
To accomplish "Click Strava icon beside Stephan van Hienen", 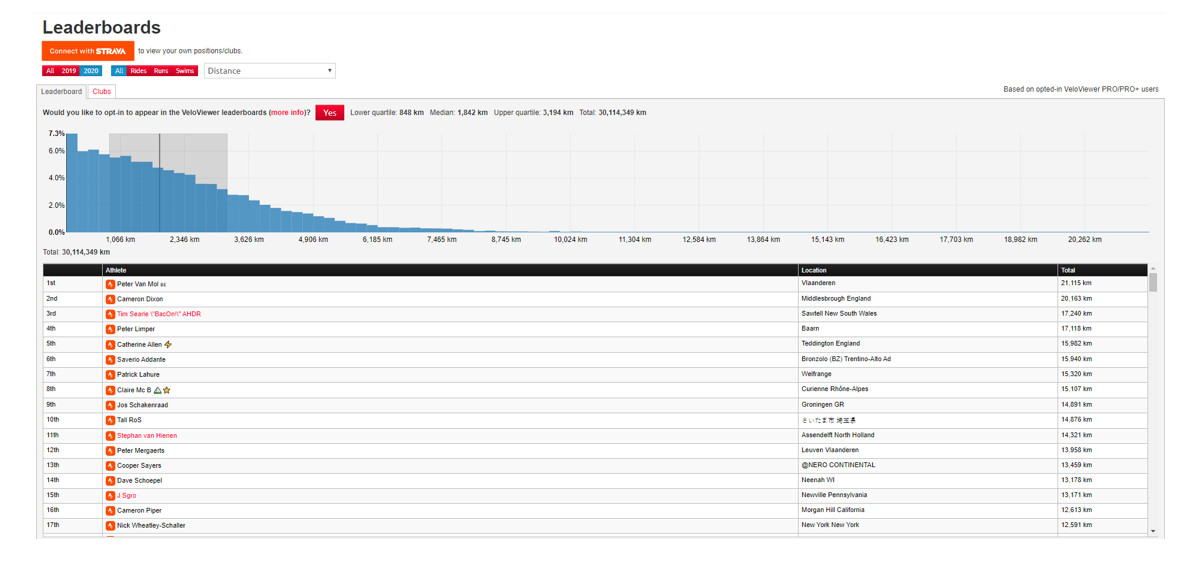I will click(x=110, y=435).
